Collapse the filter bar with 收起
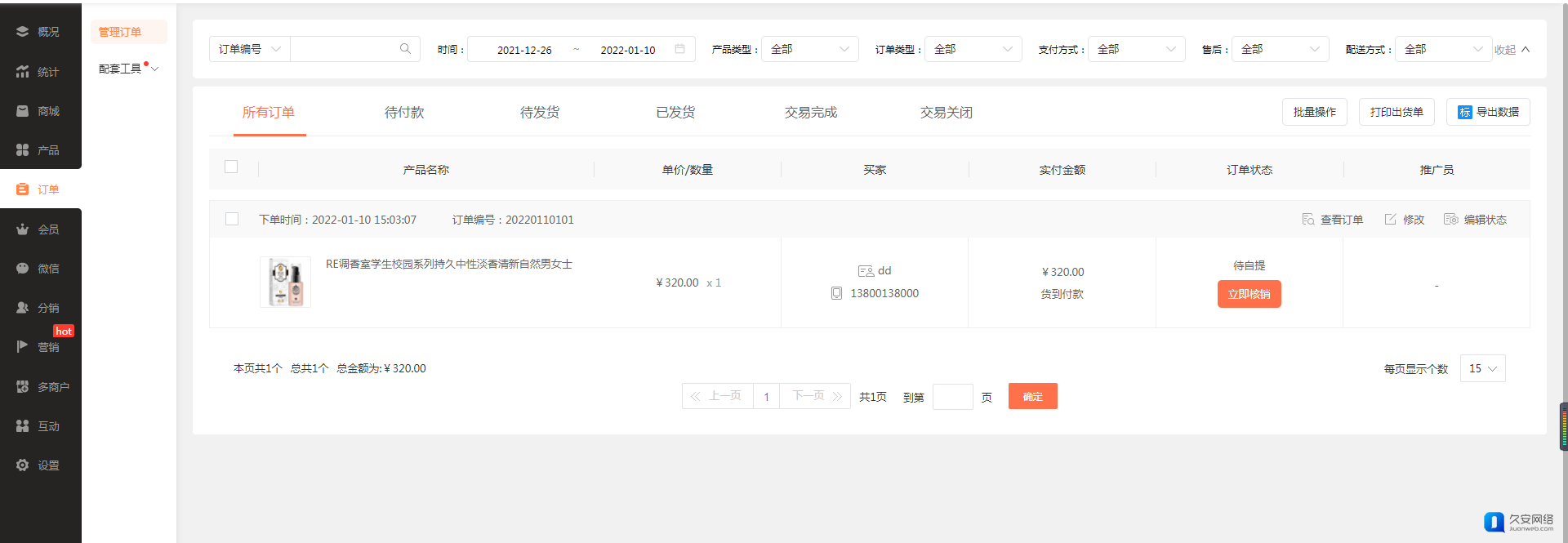The height and width of the screenshot is (543, 1568). point(1512,50)
